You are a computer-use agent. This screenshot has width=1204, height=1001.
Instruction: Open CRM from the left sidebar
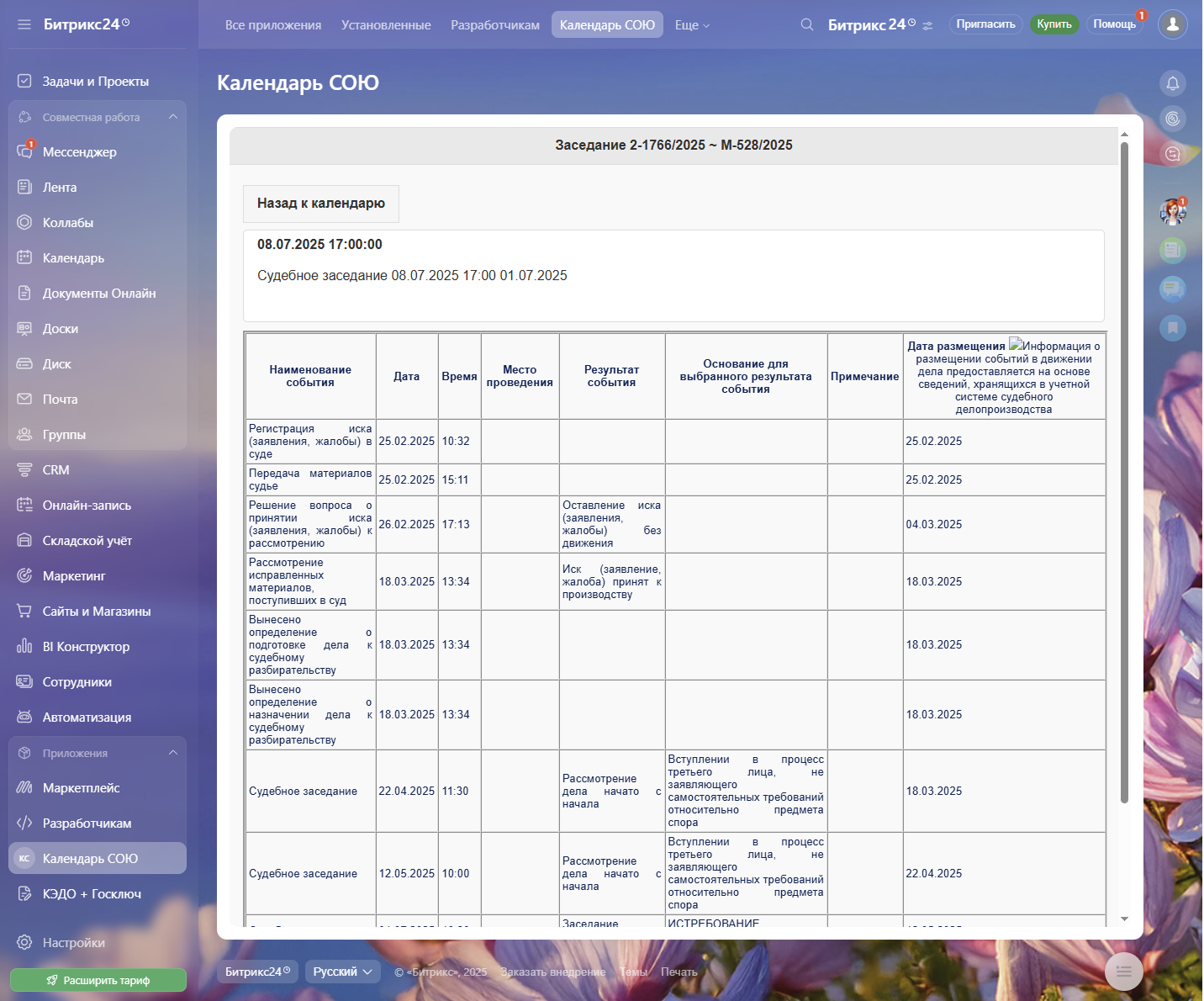tap(55, 470)
